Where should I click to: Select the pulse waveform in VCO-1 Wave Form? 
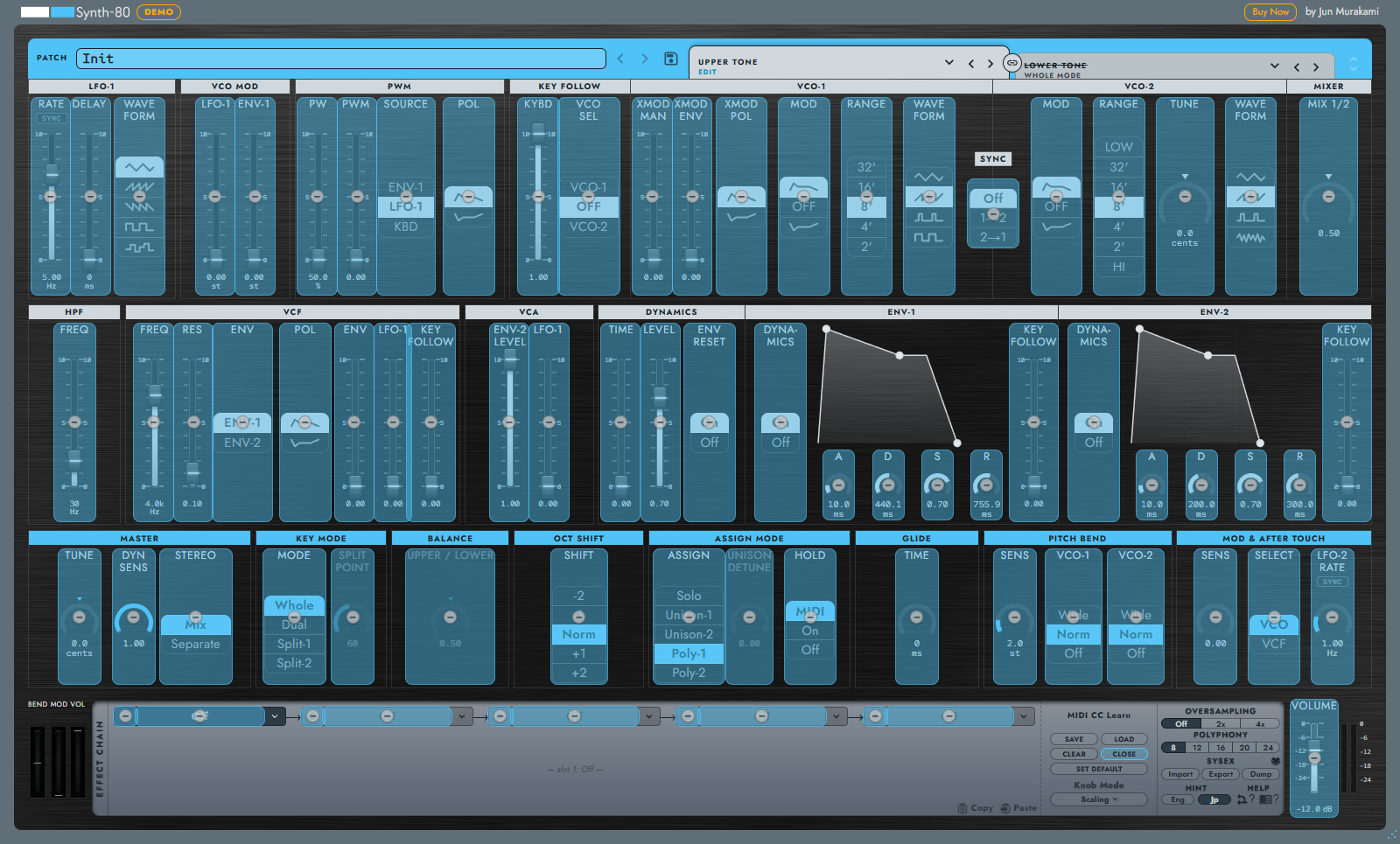(928, 217)
